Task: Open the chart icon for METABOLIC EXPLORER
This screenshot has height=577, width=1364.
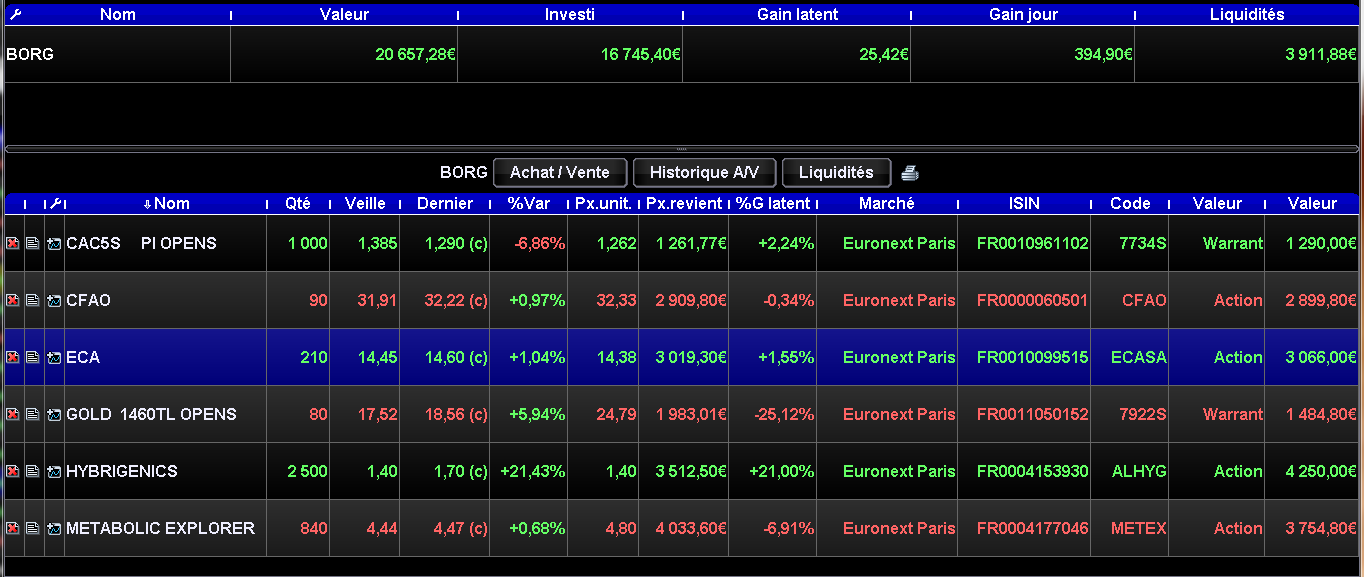Action: coord(54,528)
